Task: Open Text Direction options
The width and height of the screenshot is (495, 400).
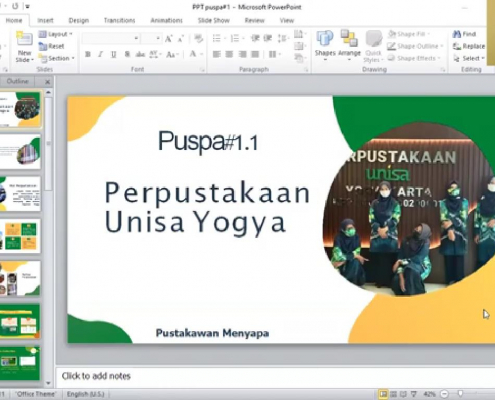Action: (x=299, y=34)
